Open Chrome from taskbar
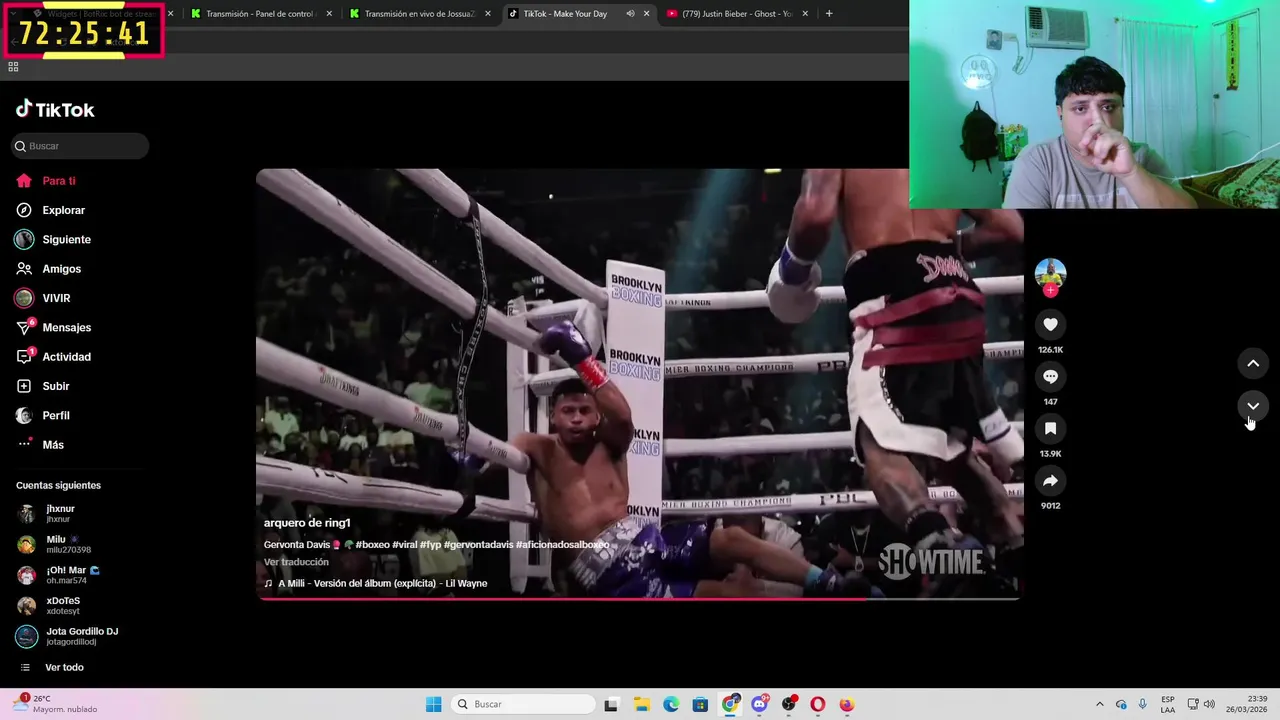The width and height of the screenshot is (1280, 720). coord(730,704)
